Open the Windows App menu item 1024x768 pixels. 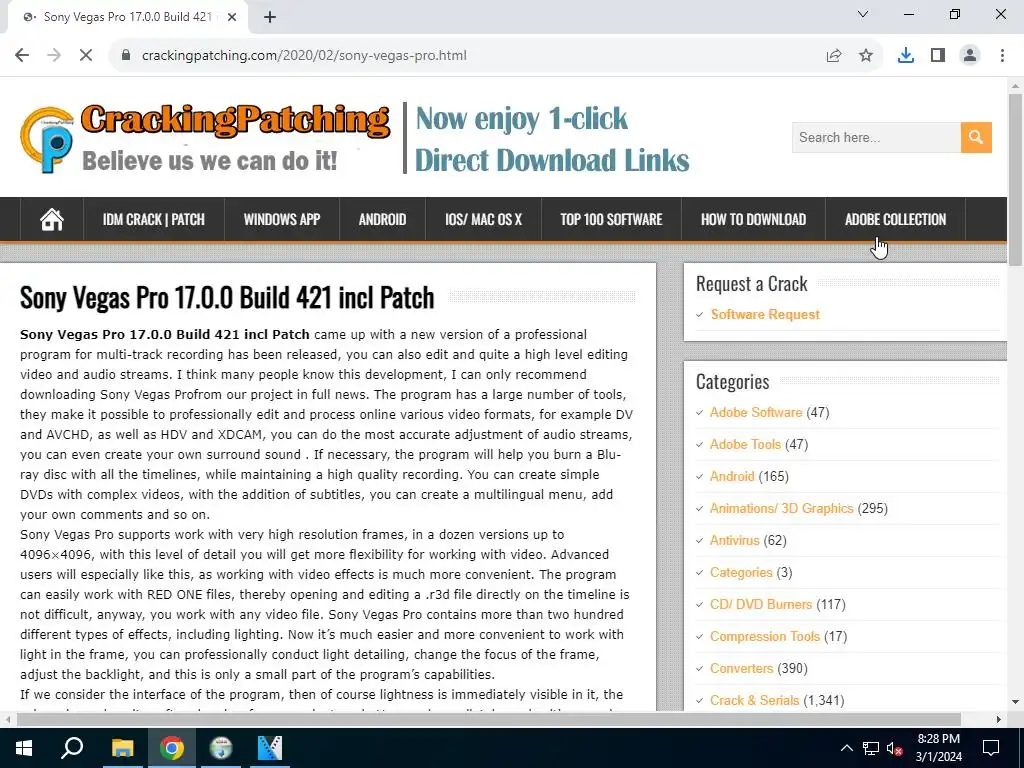tap(281, 219)
